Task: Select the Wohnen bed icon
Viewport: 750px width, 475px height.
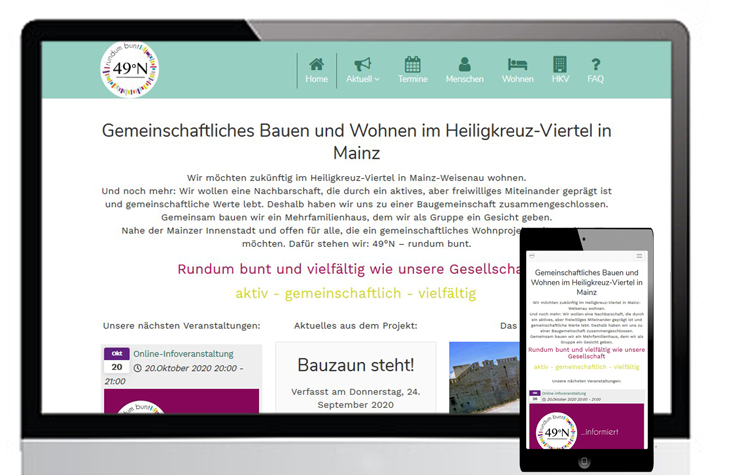Action: (517, 64)
